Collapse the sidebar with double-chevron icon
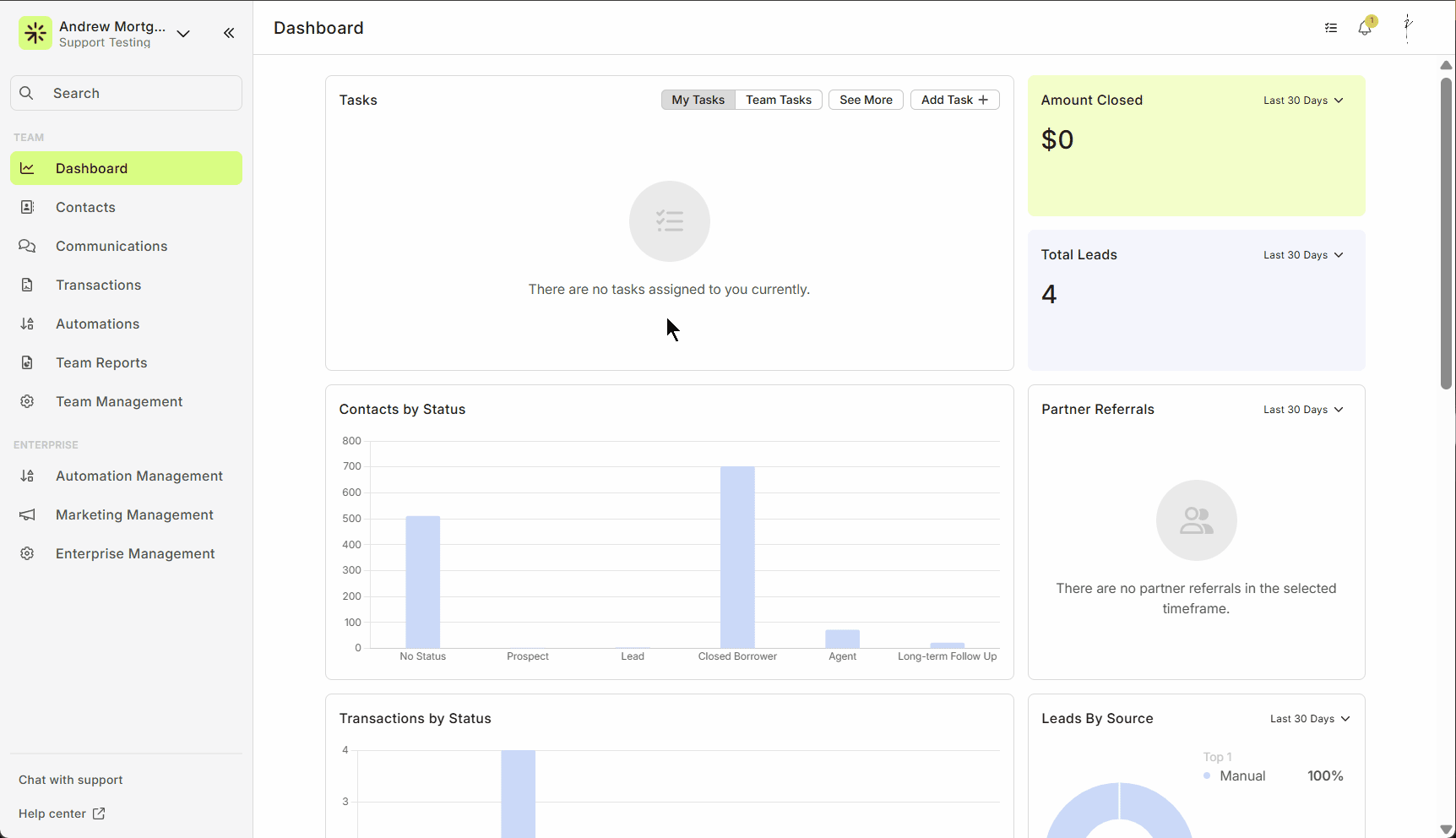The height and width of the screenshot is (838, 1456). [x=229, y=33]
